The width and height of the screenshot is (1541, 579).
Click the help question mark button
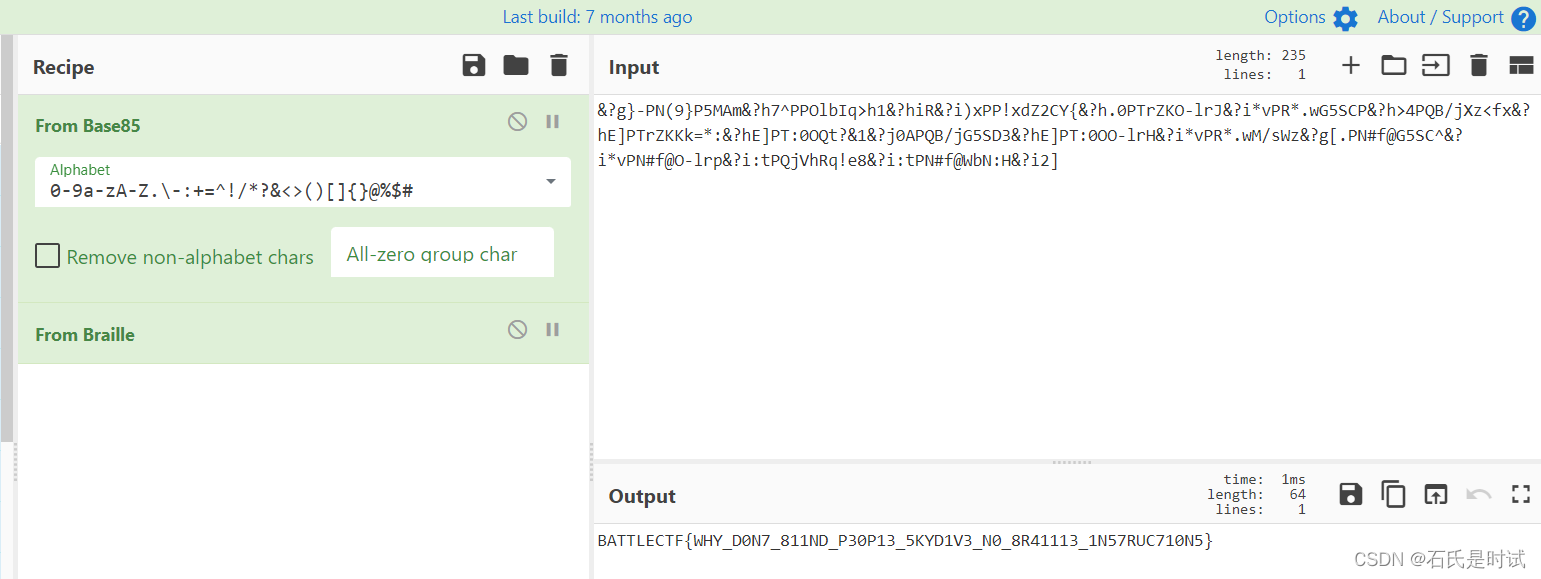tap(1524, 18)
